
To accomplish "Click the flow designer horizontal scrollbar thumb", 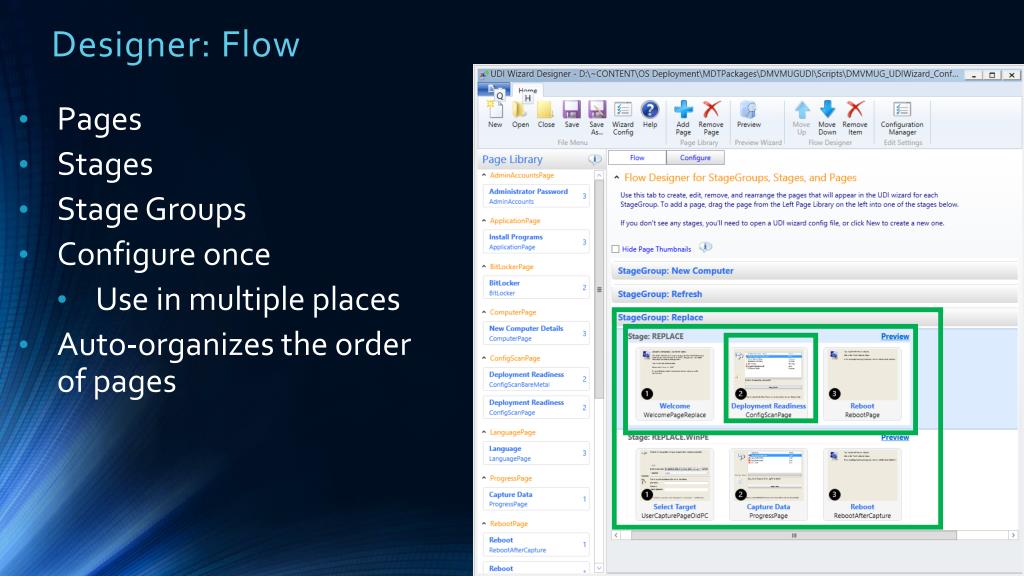I will [x=794, y=535].
